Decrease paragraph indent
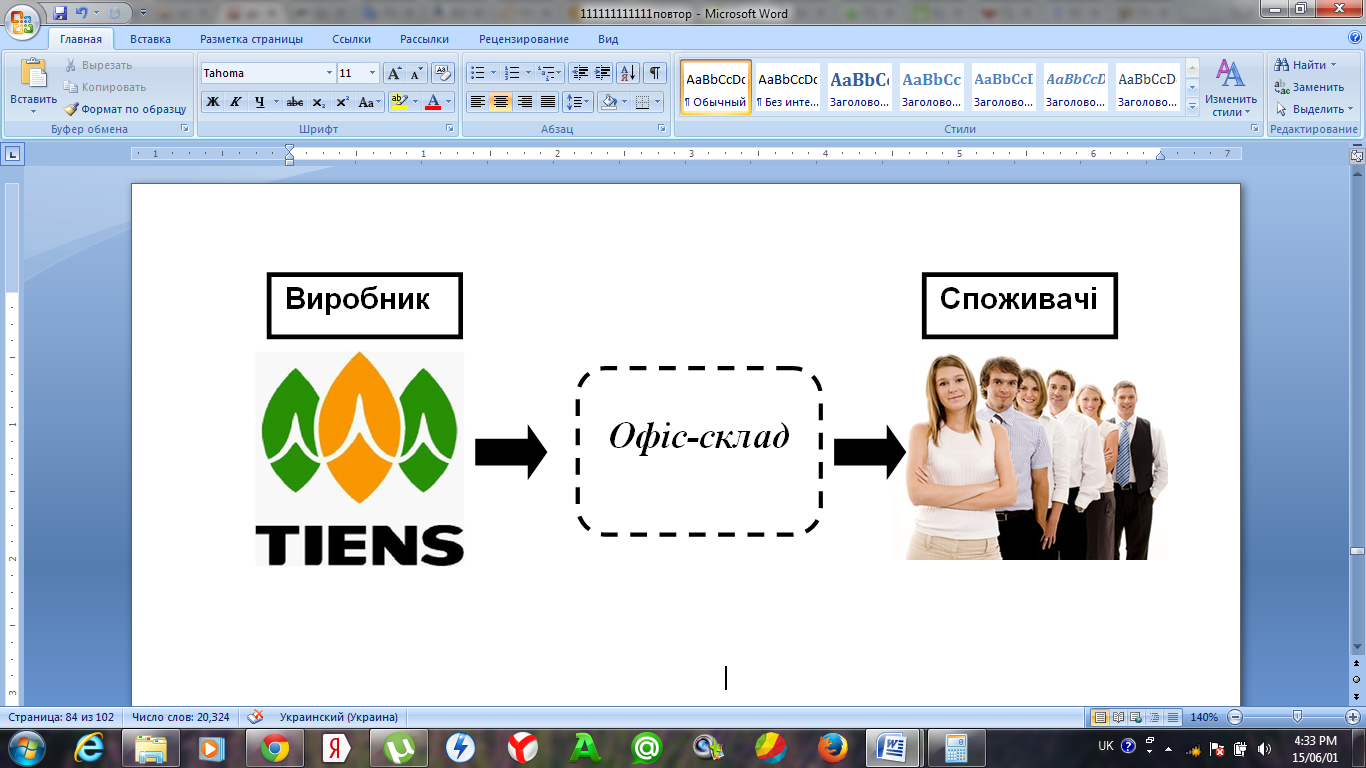Image resolution: width=1366 pixels, height=768 pixels. pyautogui.click(x=579, y=73)
